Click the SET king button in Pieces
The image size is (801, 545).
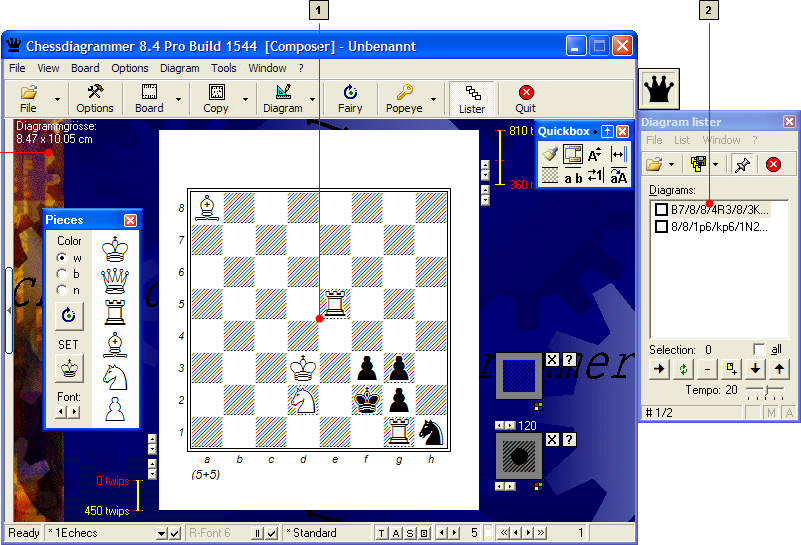(x=69, y=368)
